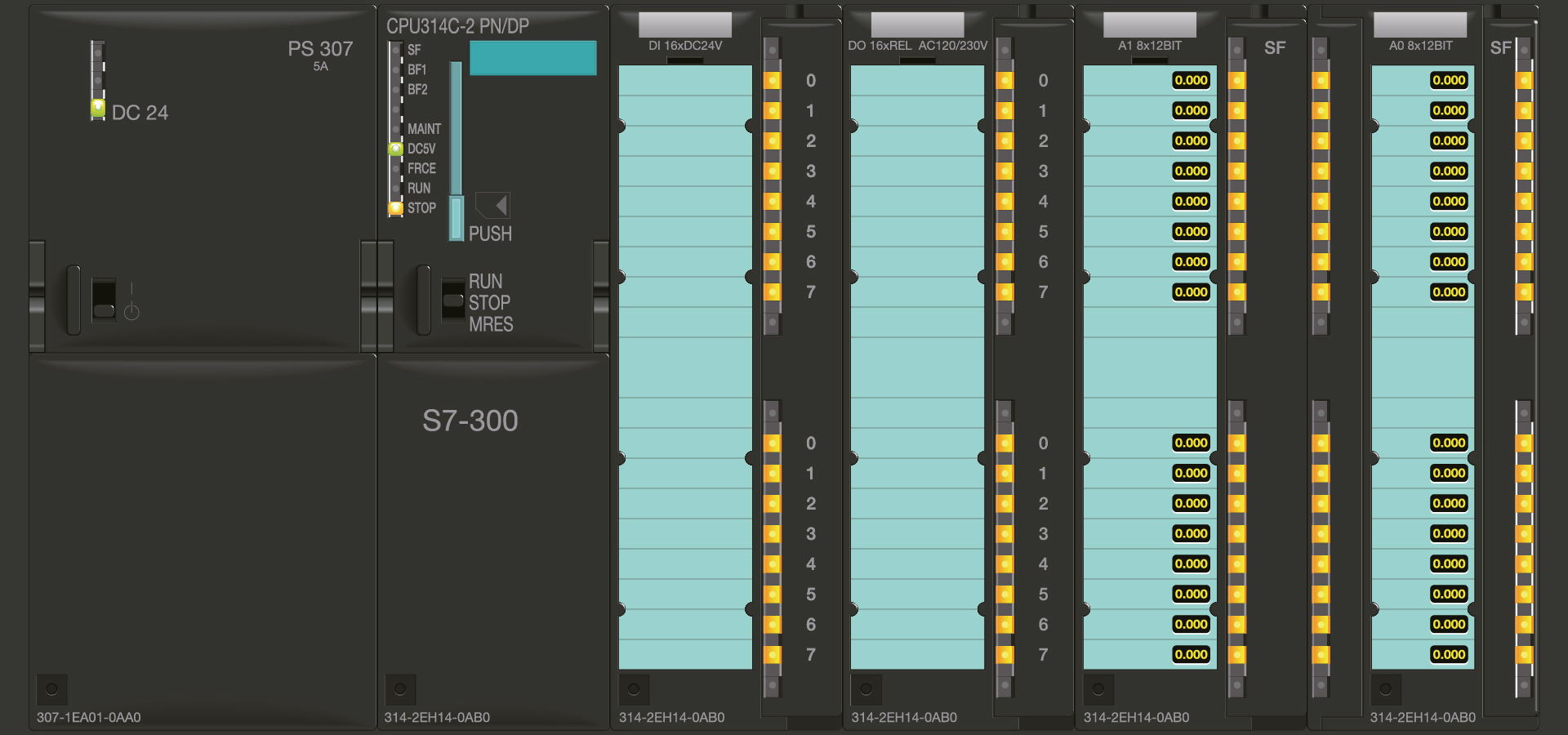Click DO 16xREL lower group output 2 LED
The width and height of the screenshot is (1568, 735).
1005,503
